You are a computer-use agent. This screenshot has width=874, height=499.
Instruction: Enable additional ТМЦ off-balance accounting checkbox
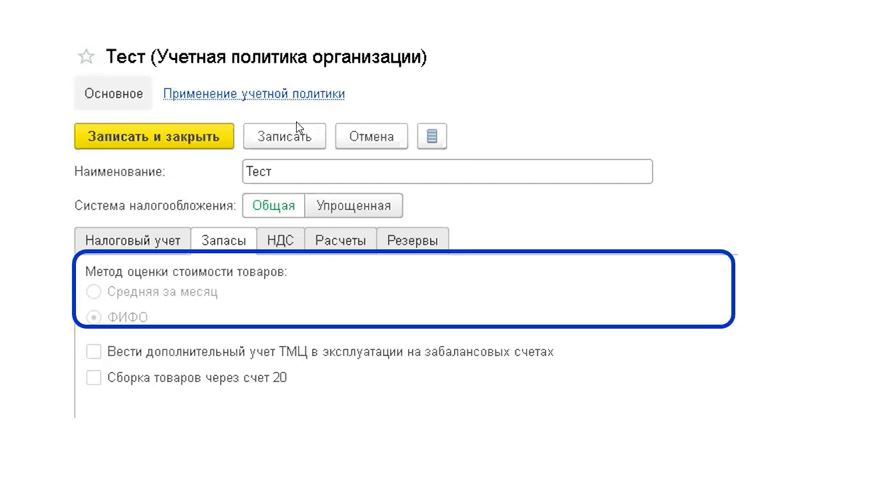(x=94, y=352)
